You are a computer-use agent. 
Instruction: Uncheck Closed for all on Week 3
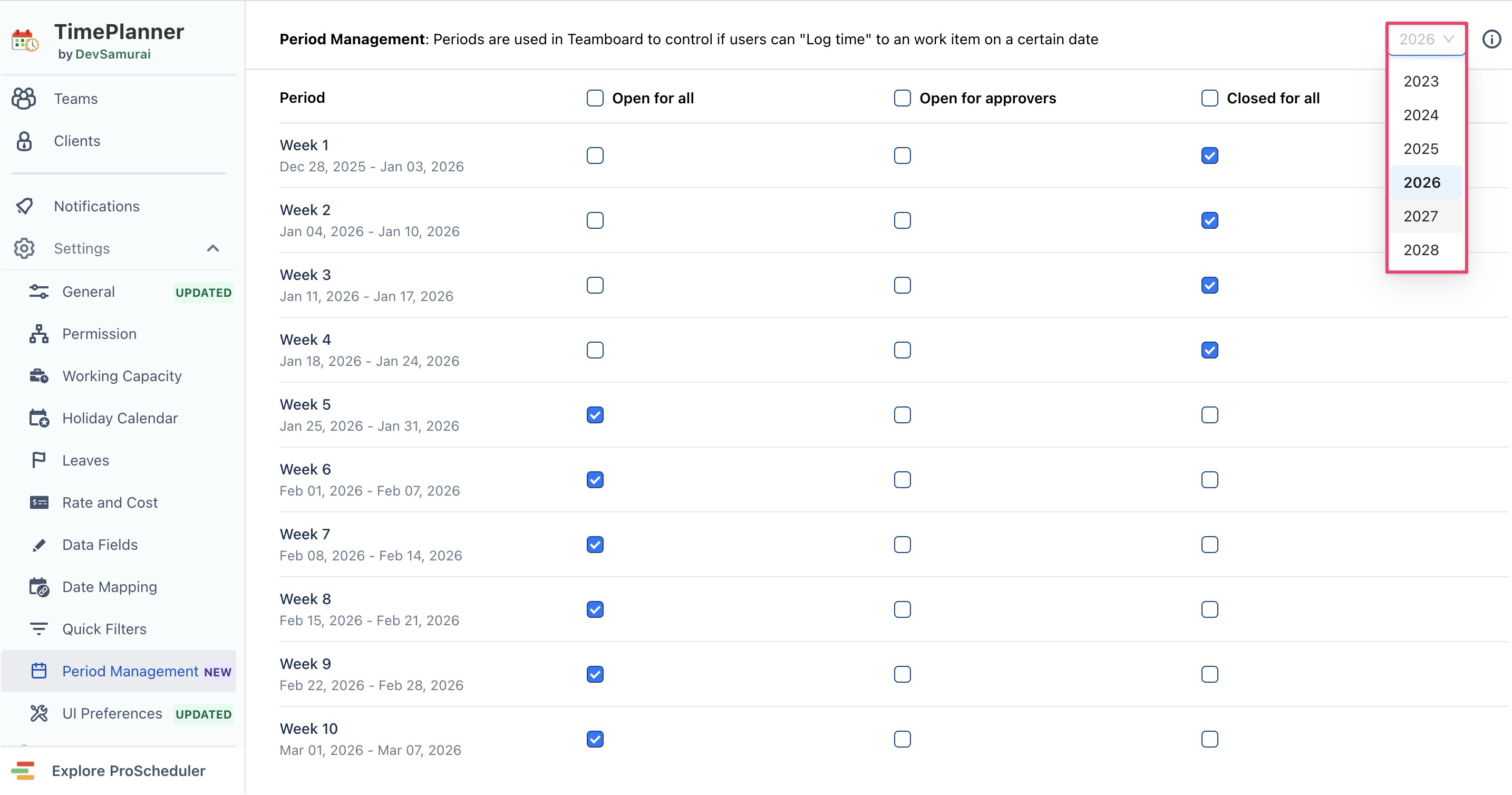pyautogui.click(x=1209, y=285)
